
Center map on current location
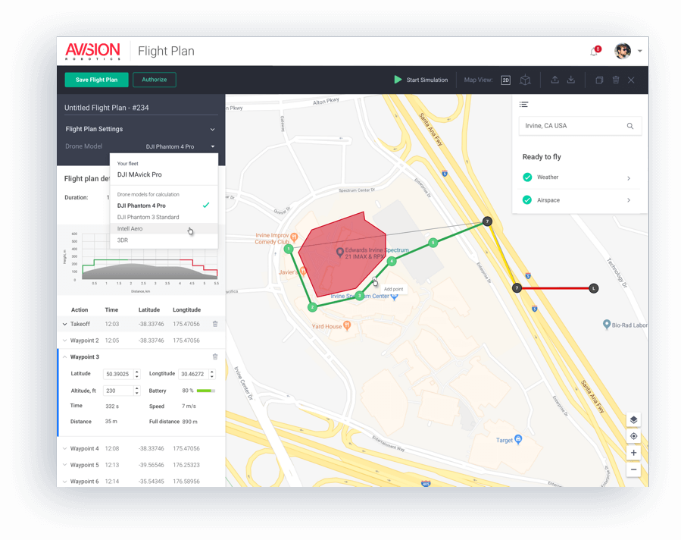(633, 436)
